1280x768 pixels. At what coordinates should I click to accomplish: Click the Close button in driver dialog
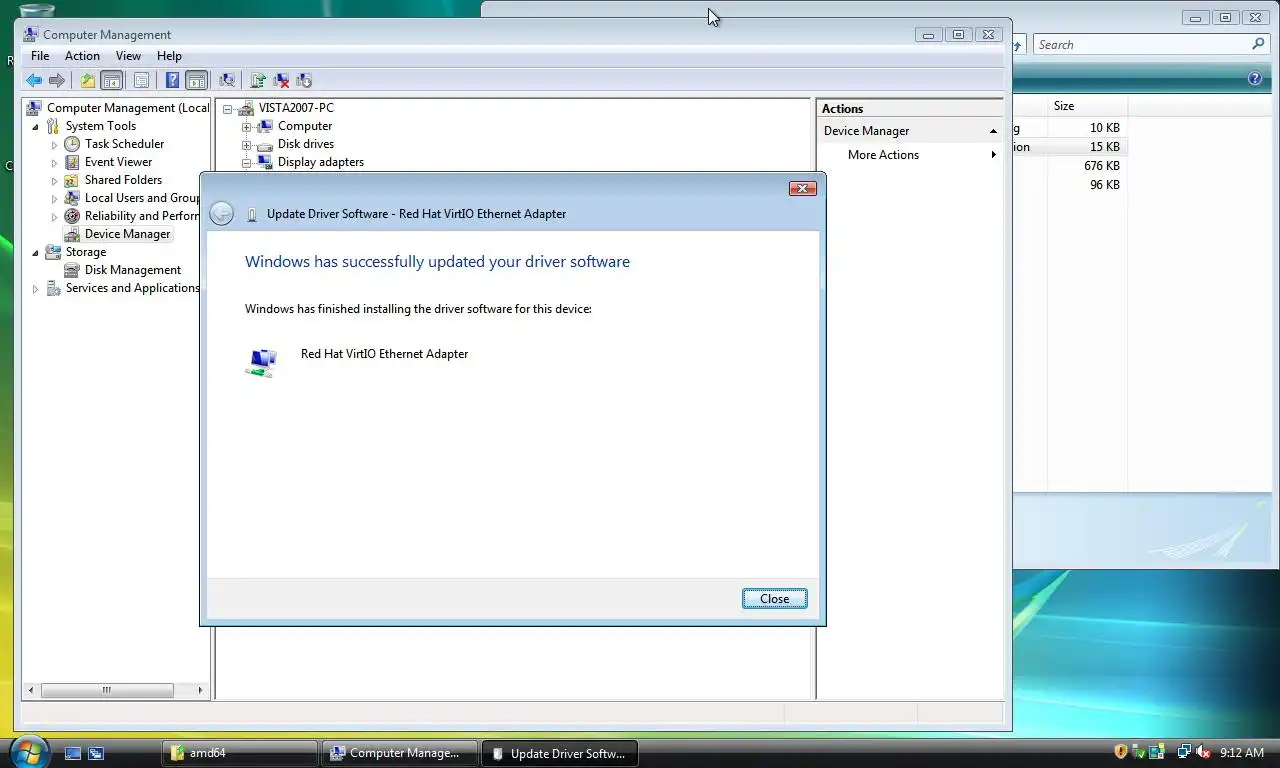(x=774, y=599)
